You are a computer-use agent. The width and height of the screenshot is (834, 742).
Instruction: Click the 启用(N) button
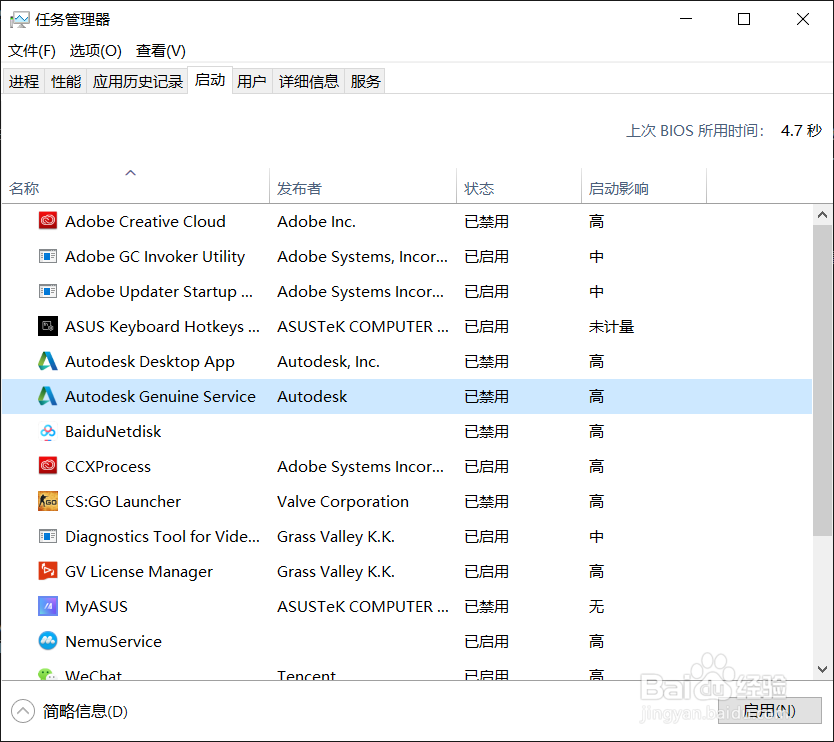(770, 711)
